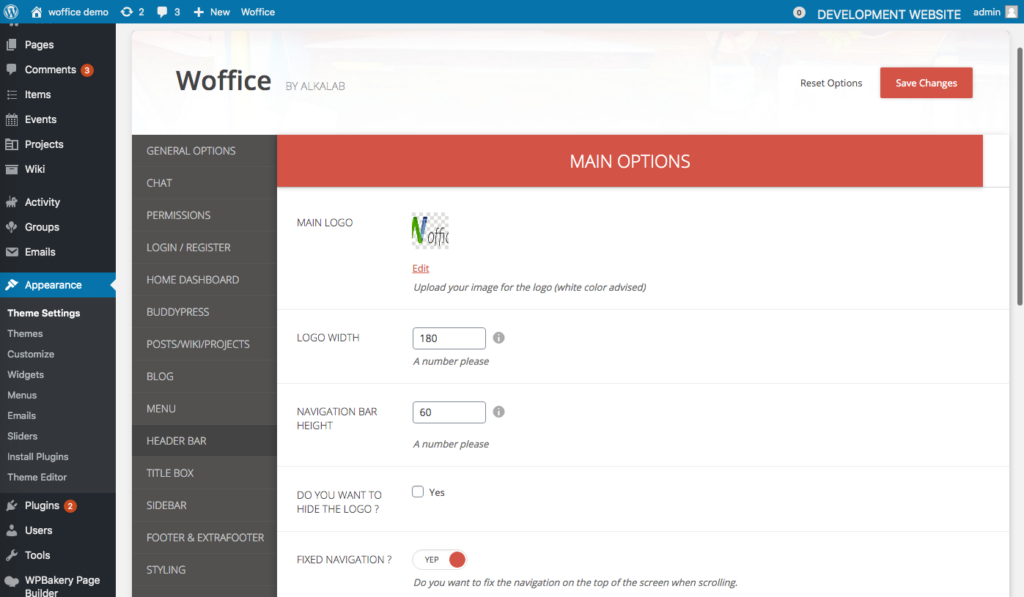Toggle the Fixed Navigation switch
Image resolution: width=1024 pixels, height=597 pixels.
coord(440,560)
